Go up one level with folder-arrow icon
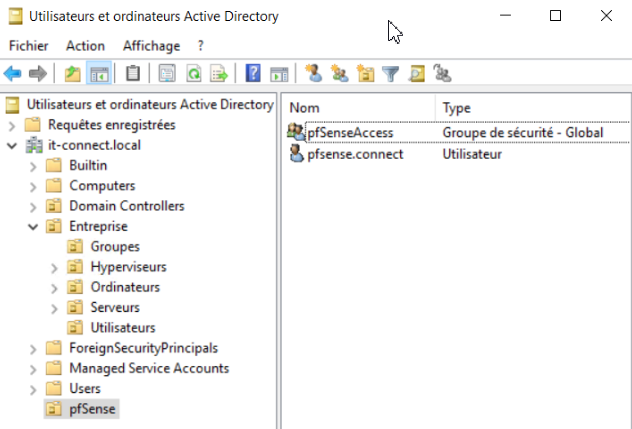The width and height of the screenshot is (632, 429). click(73, 74)
